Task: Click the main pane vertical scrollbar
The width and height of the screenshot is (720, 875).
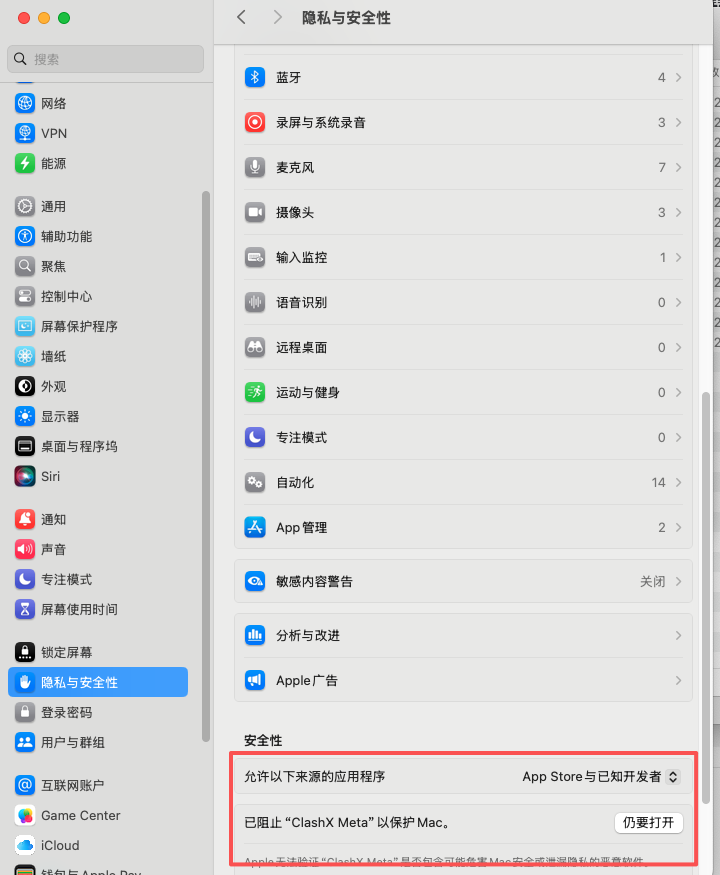Action: pyautogui.click(x=705, y=597)
